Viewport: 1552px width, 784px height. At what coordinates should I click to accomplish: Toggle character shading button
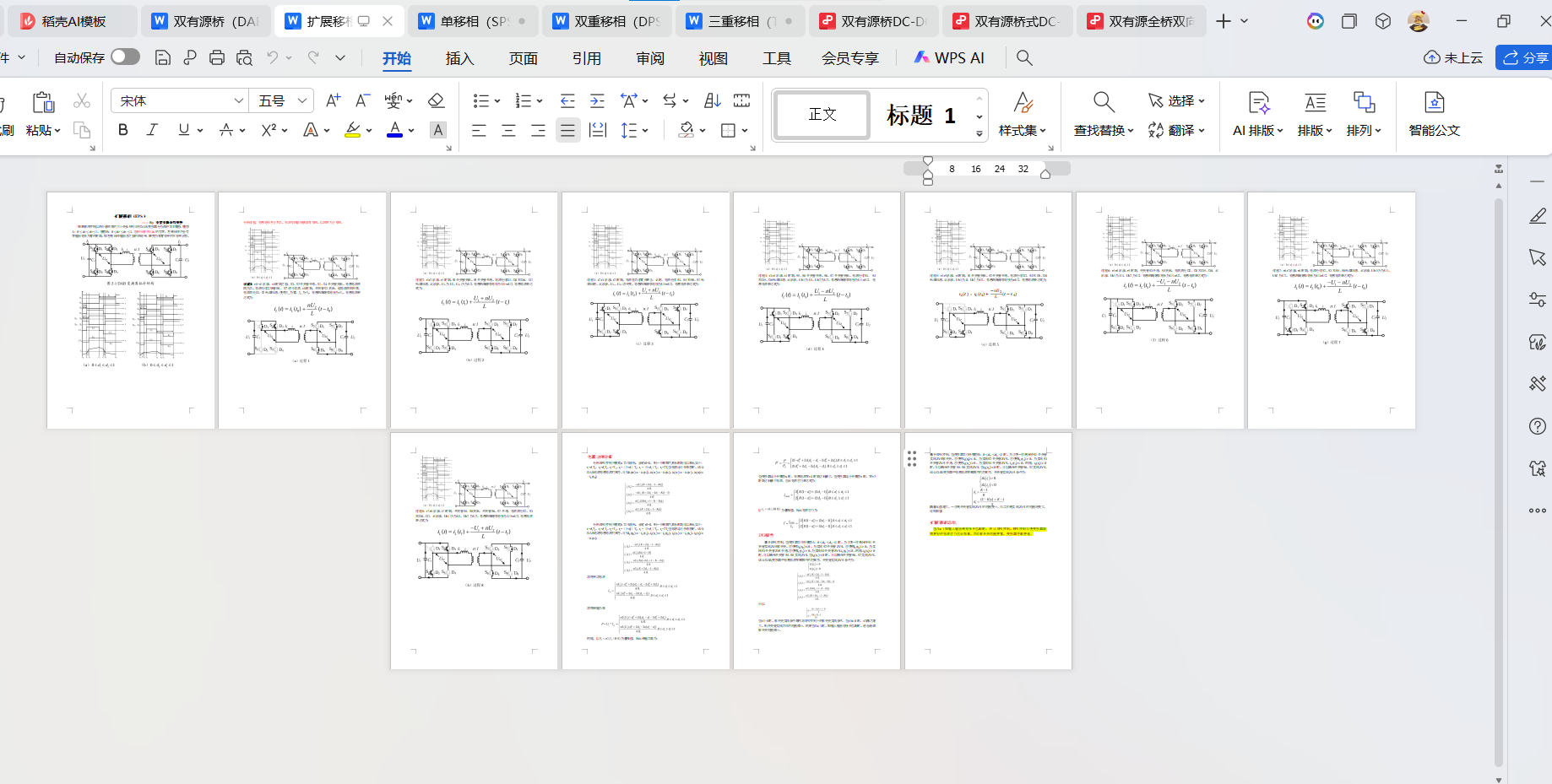pyautogui.click(x=437, y=130)
